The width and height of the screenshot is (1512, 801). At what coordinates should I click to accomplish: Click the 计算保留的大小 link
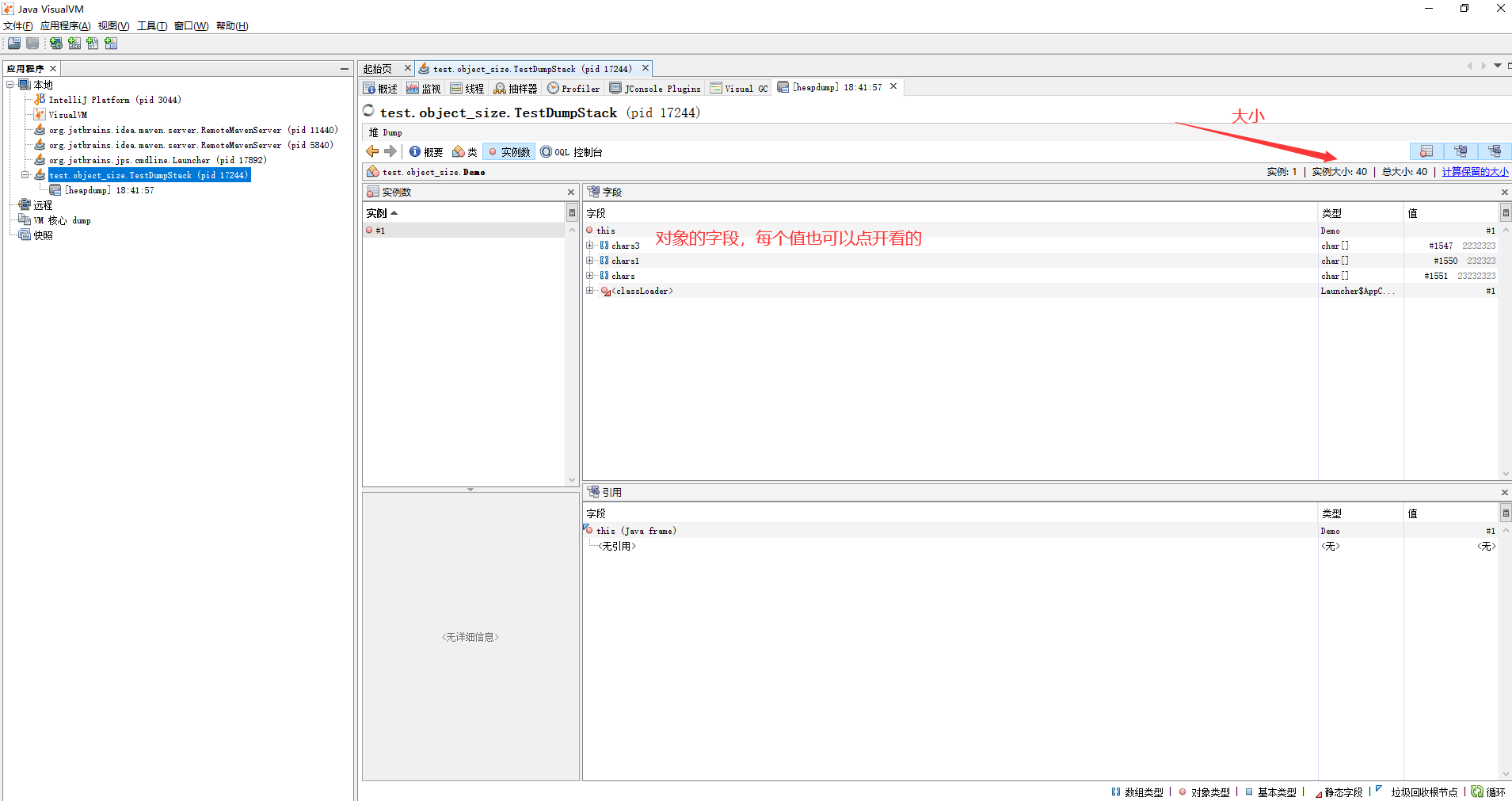pyautogui.click(x=1475, y=172)
